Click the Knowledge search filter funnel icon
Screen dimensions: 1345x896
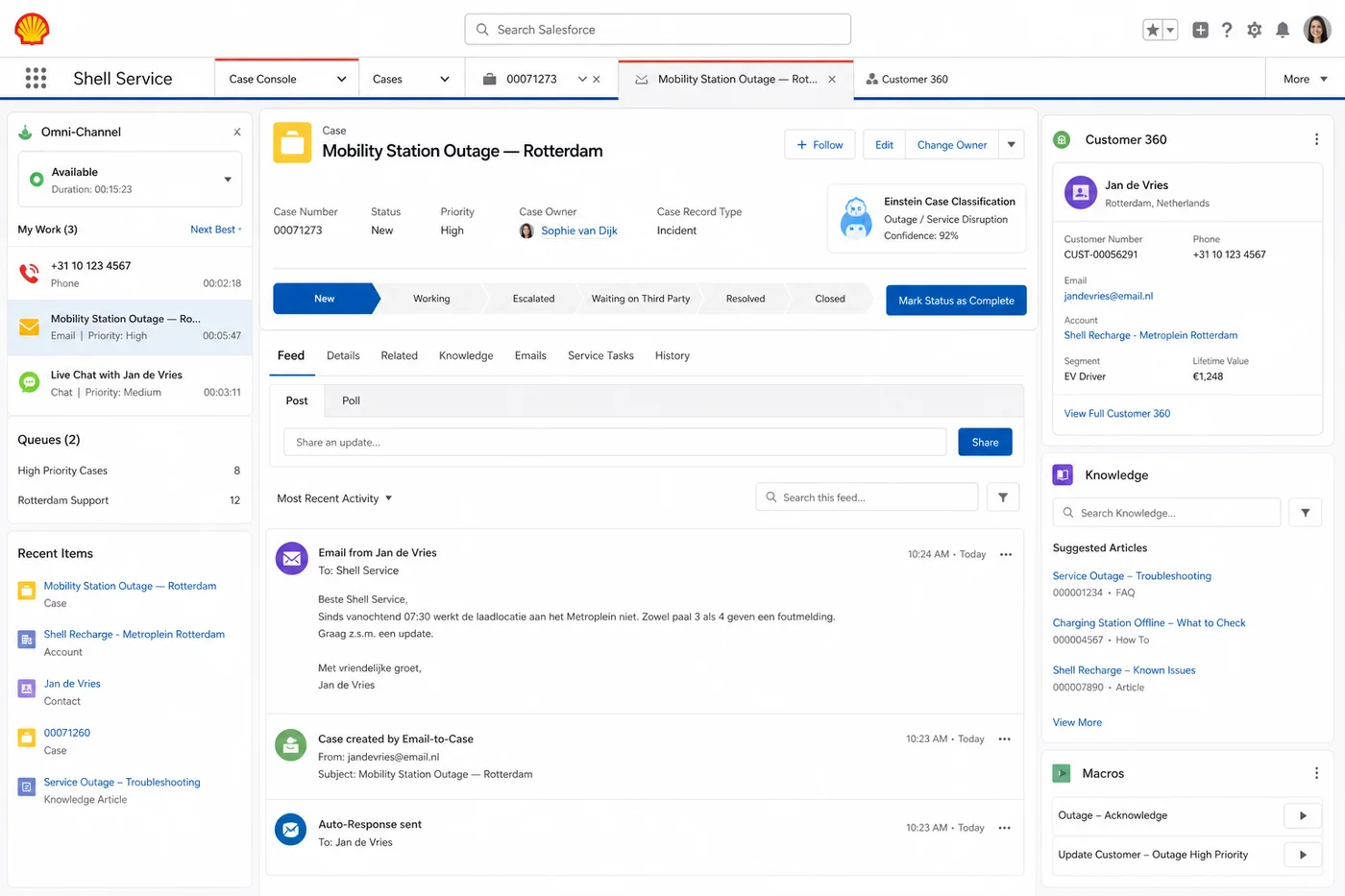click(x=1305, y=513)
